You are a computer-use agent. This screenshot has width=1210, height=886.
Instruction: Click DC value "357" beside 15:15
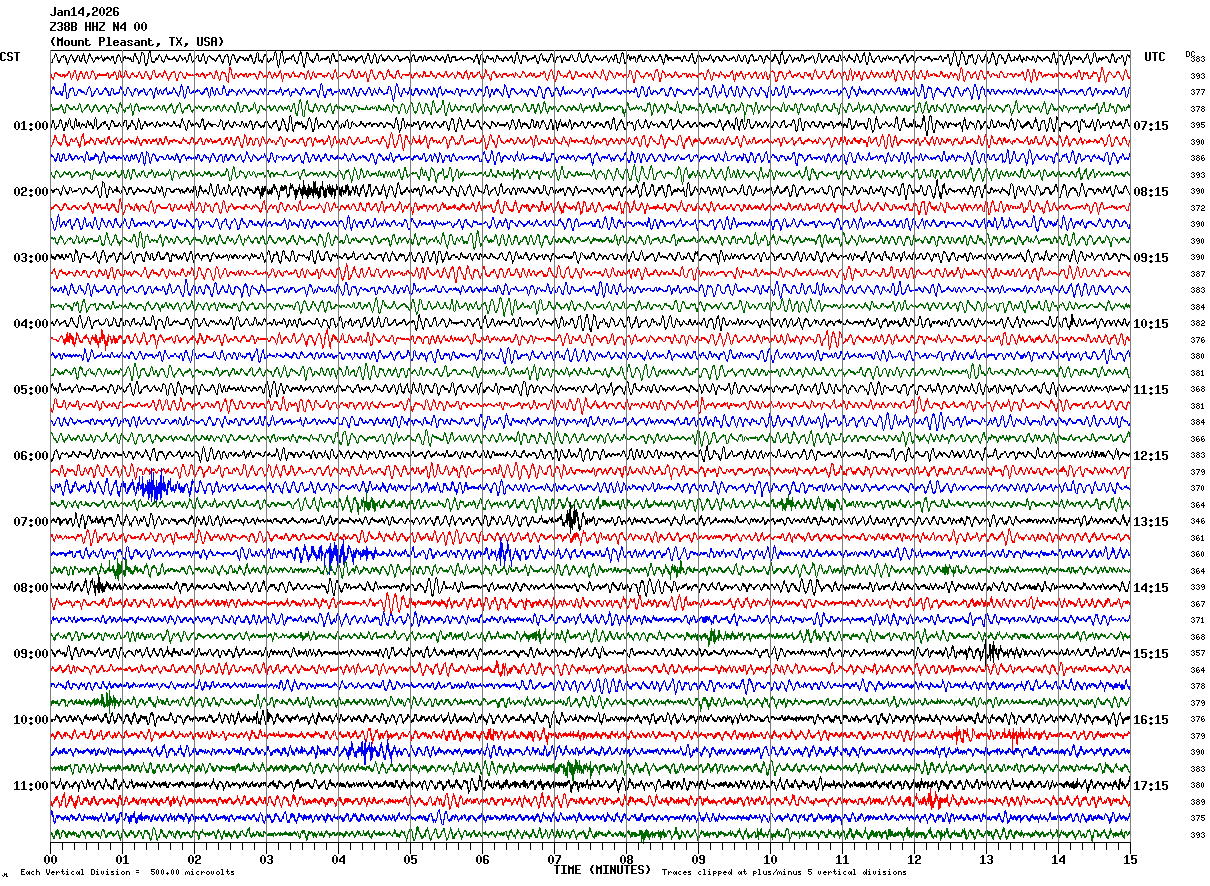point(1197,654)
